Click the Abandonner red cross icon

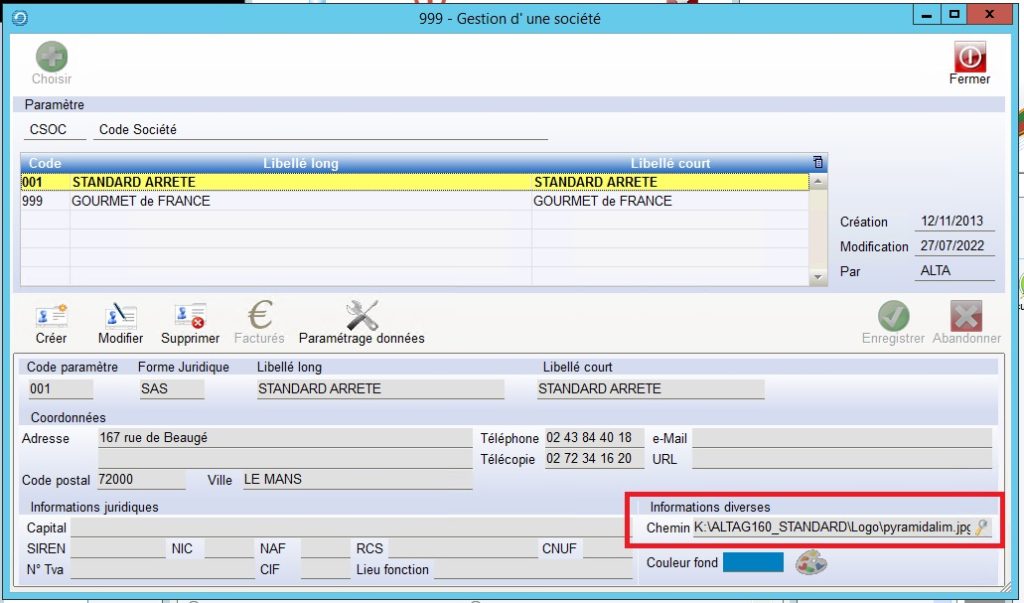click(966, 316)
